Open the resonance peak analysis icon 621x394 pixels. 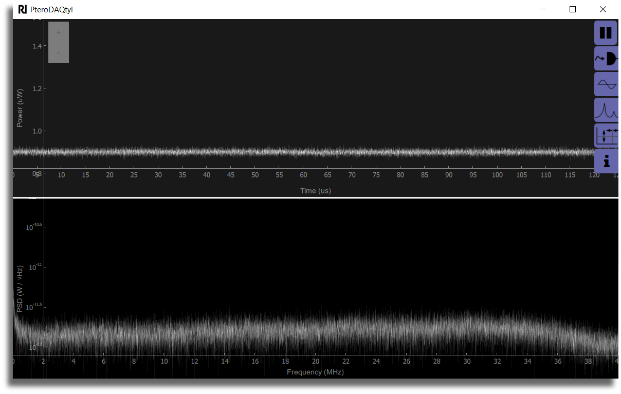coord(606,110)
